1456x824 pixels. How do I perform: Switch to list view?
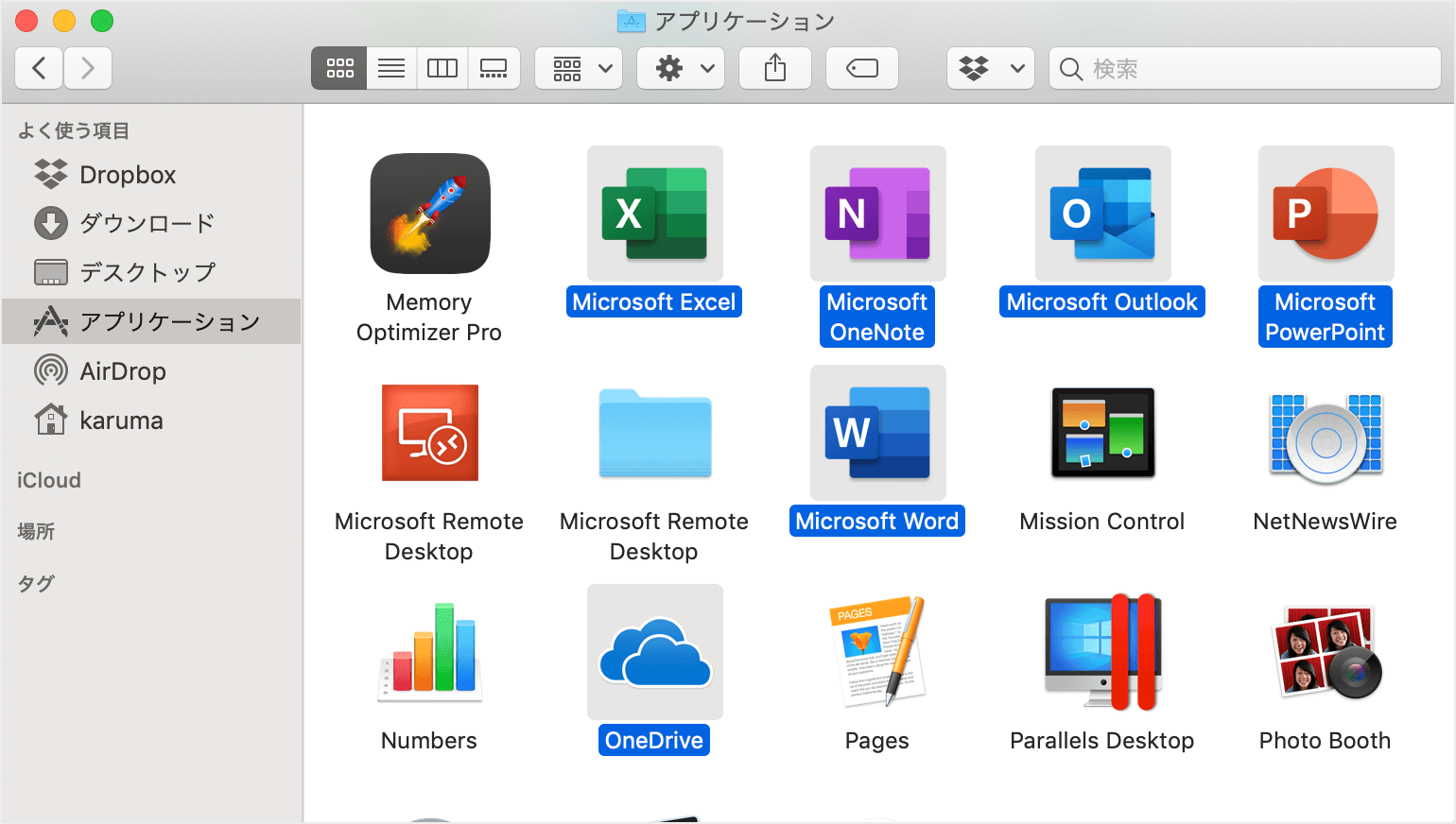(x=391, y=68)
